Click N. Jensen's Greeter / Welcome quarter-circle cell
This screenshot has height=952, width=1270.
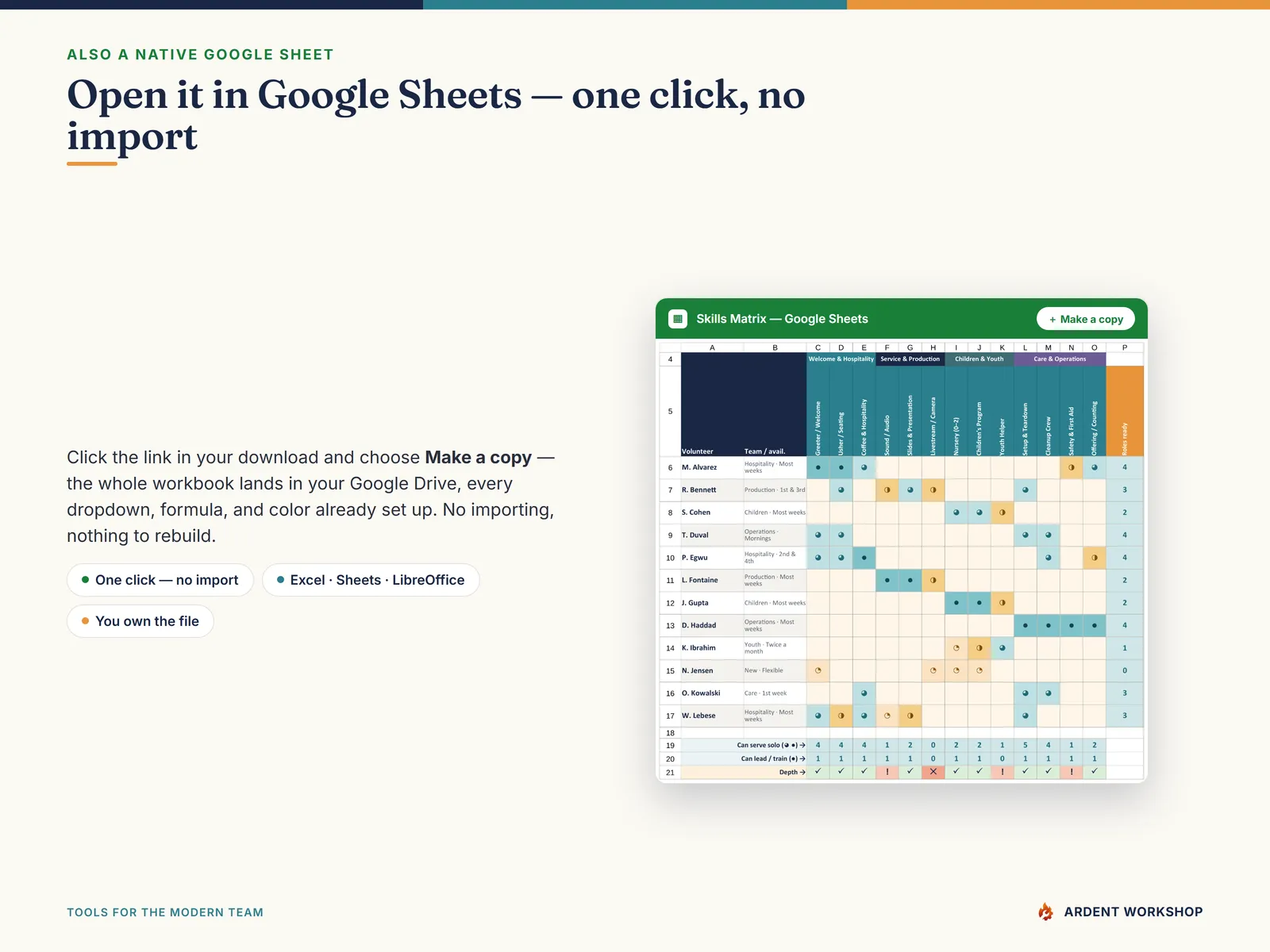tap(818, 671)
